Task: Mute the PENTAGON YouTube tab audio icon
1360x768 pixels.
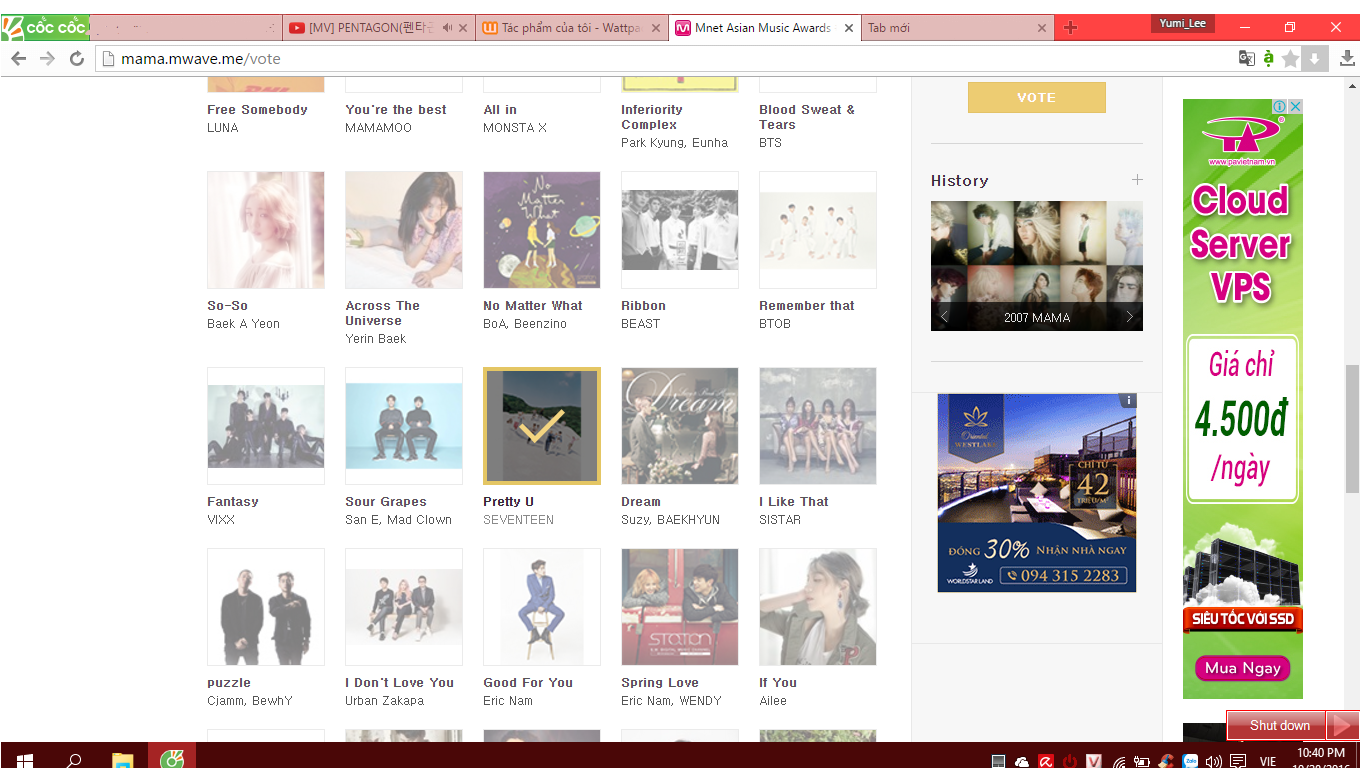Action: coord(447,28)
